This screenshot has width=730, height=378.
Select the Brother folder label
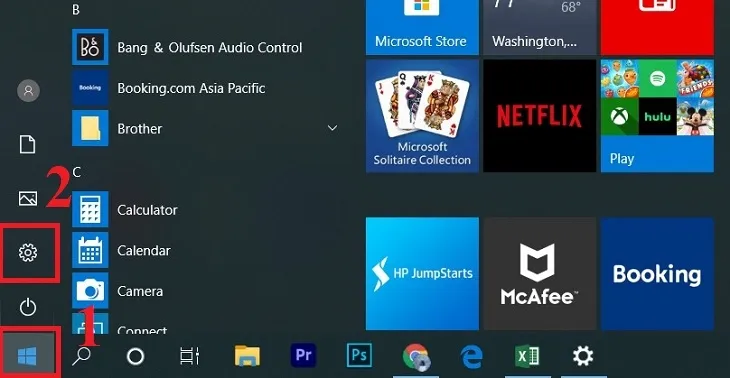pos(140,128)
